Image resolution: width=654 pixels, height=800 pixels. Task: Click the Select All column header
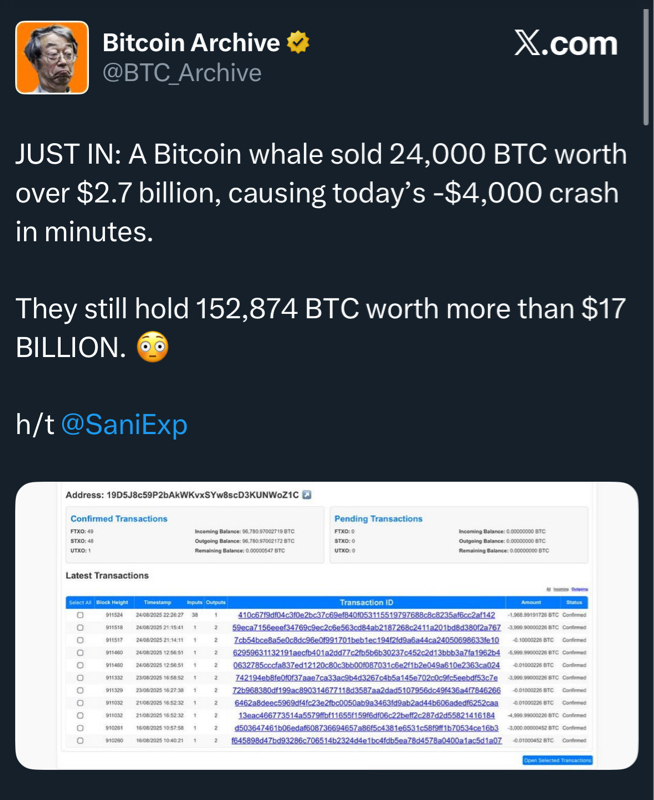(79, 603)
